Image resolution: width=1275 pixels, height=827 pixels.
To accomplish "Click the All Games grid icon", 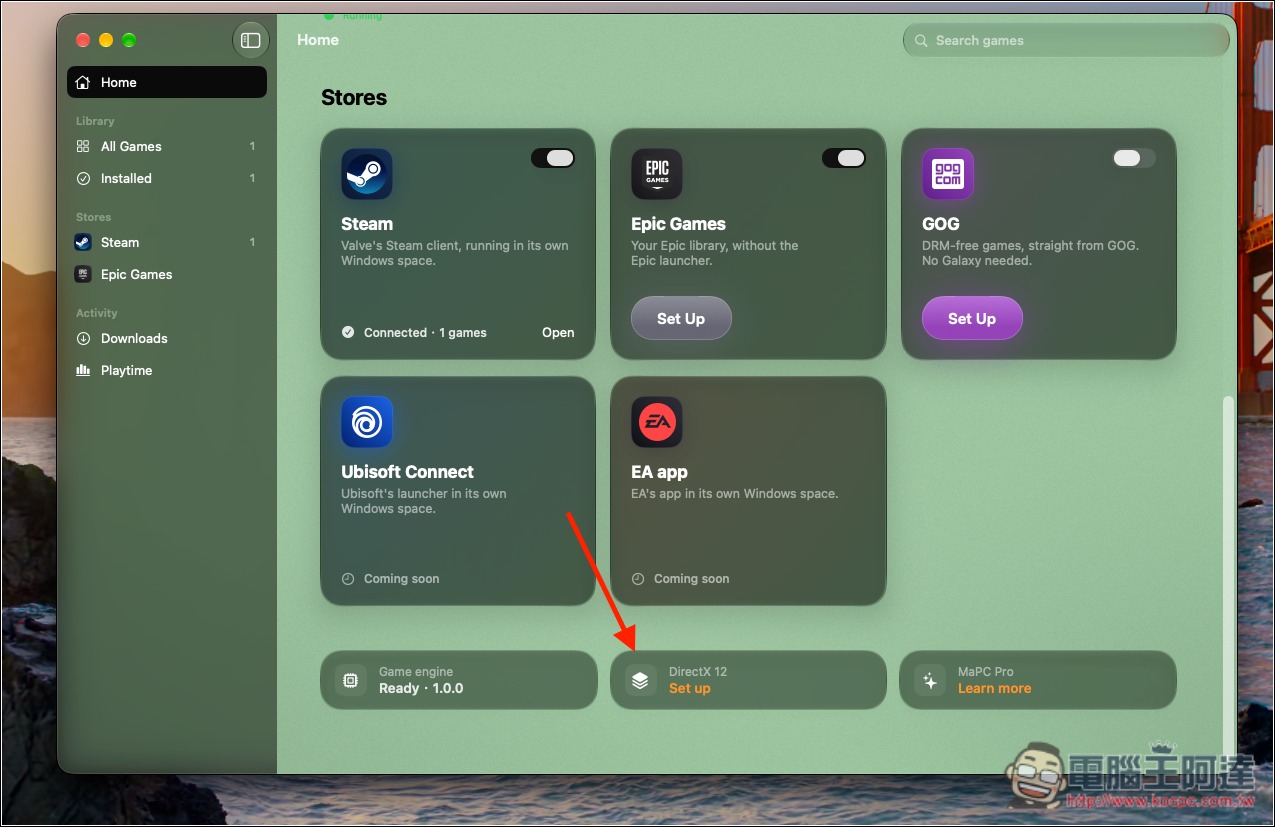I will pos(83,146).
